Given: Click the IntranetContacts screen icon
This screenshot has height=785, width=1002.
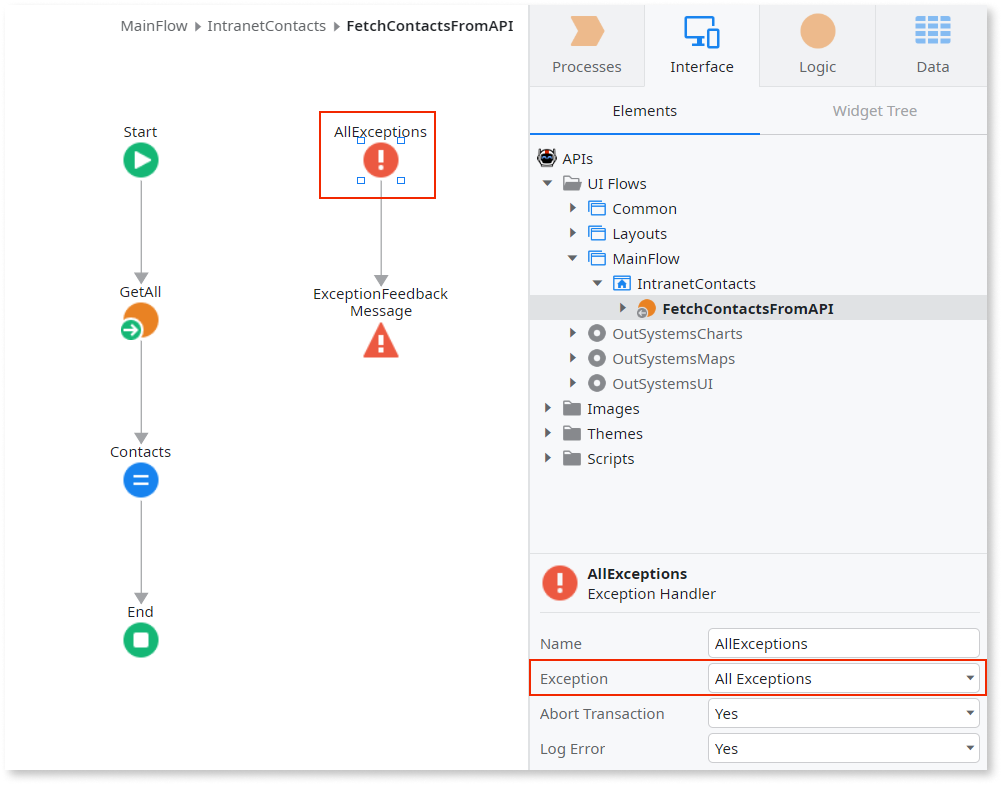Looking at the screenshot, I should point(621,284).
